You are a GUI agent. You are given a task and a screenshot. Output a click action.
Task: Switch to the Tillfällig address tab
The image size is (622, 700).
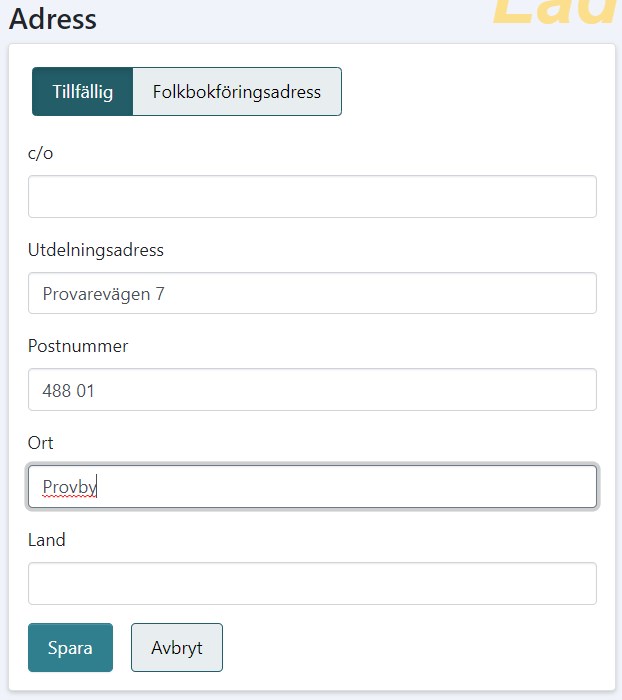point(82,92)
